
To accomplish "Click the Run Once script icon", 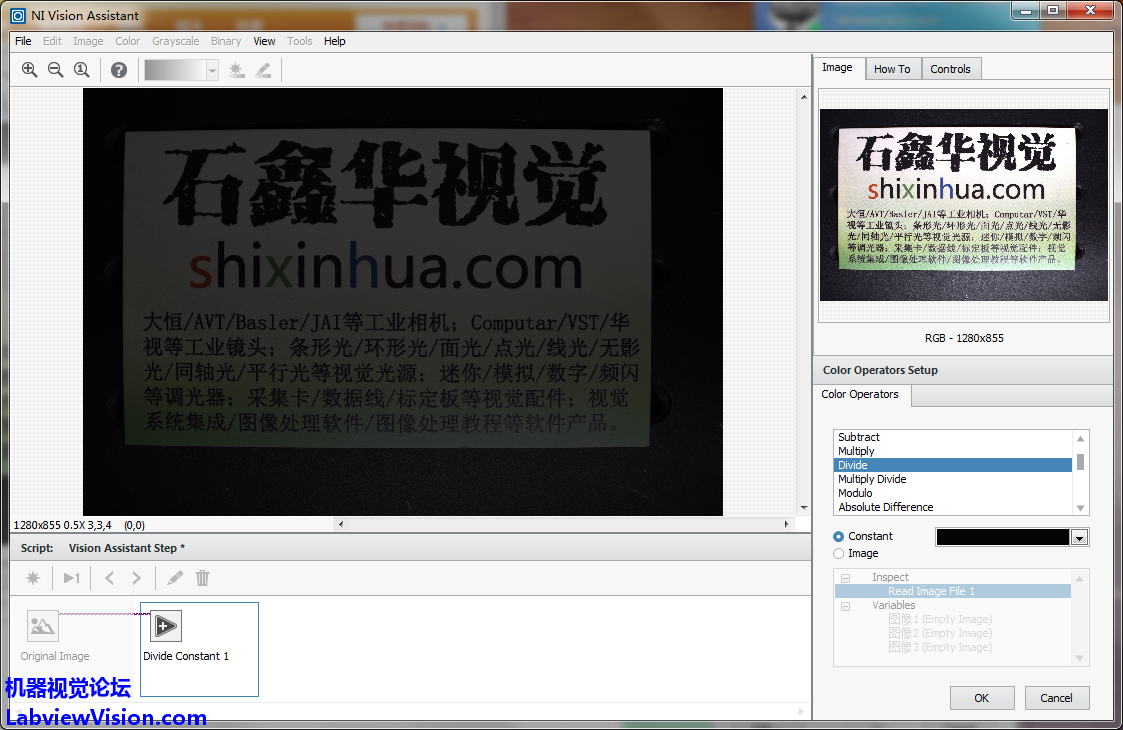I will [x=71, y=578].
